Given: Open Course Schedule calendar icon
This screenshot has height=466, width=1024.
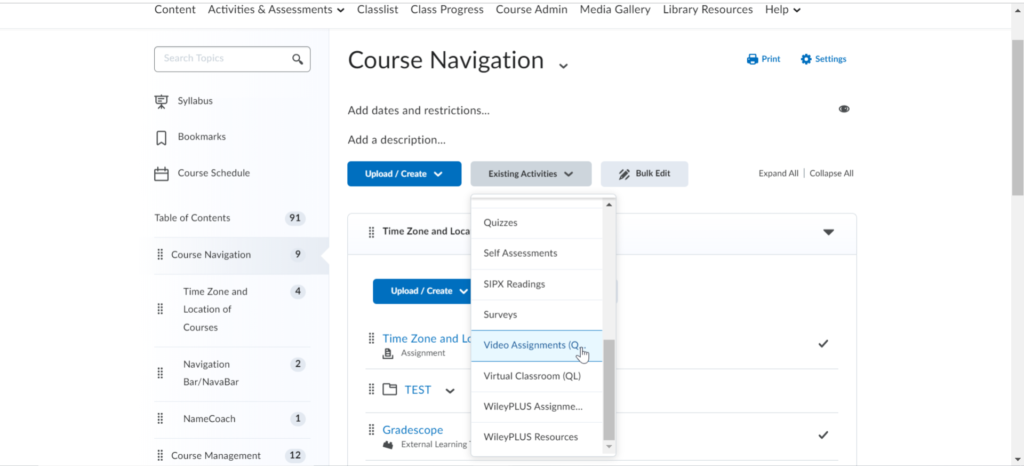Looking at the screenshot, I should click(161, 173).
